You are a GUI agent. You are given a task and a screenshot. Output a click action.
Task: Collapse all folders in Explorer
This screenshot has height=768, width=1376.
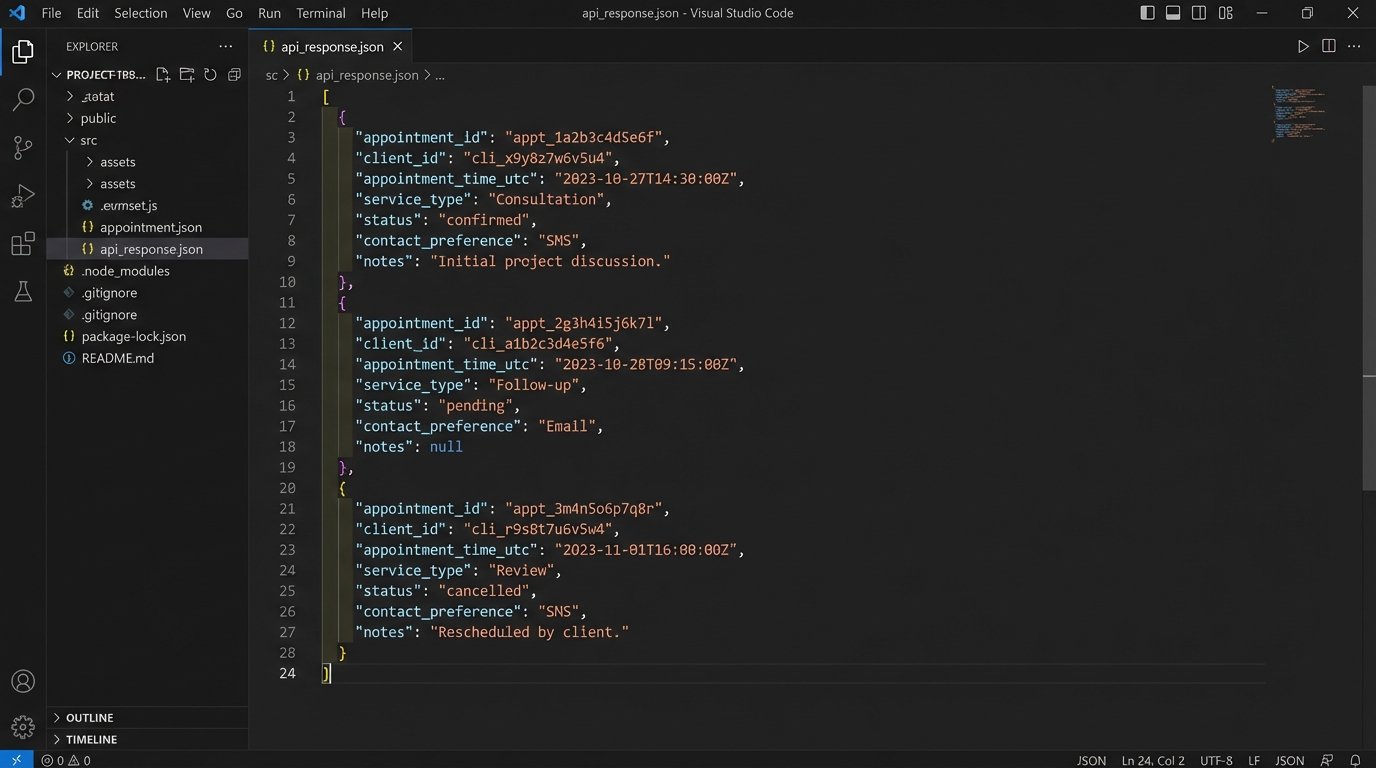tap(234, 75)
